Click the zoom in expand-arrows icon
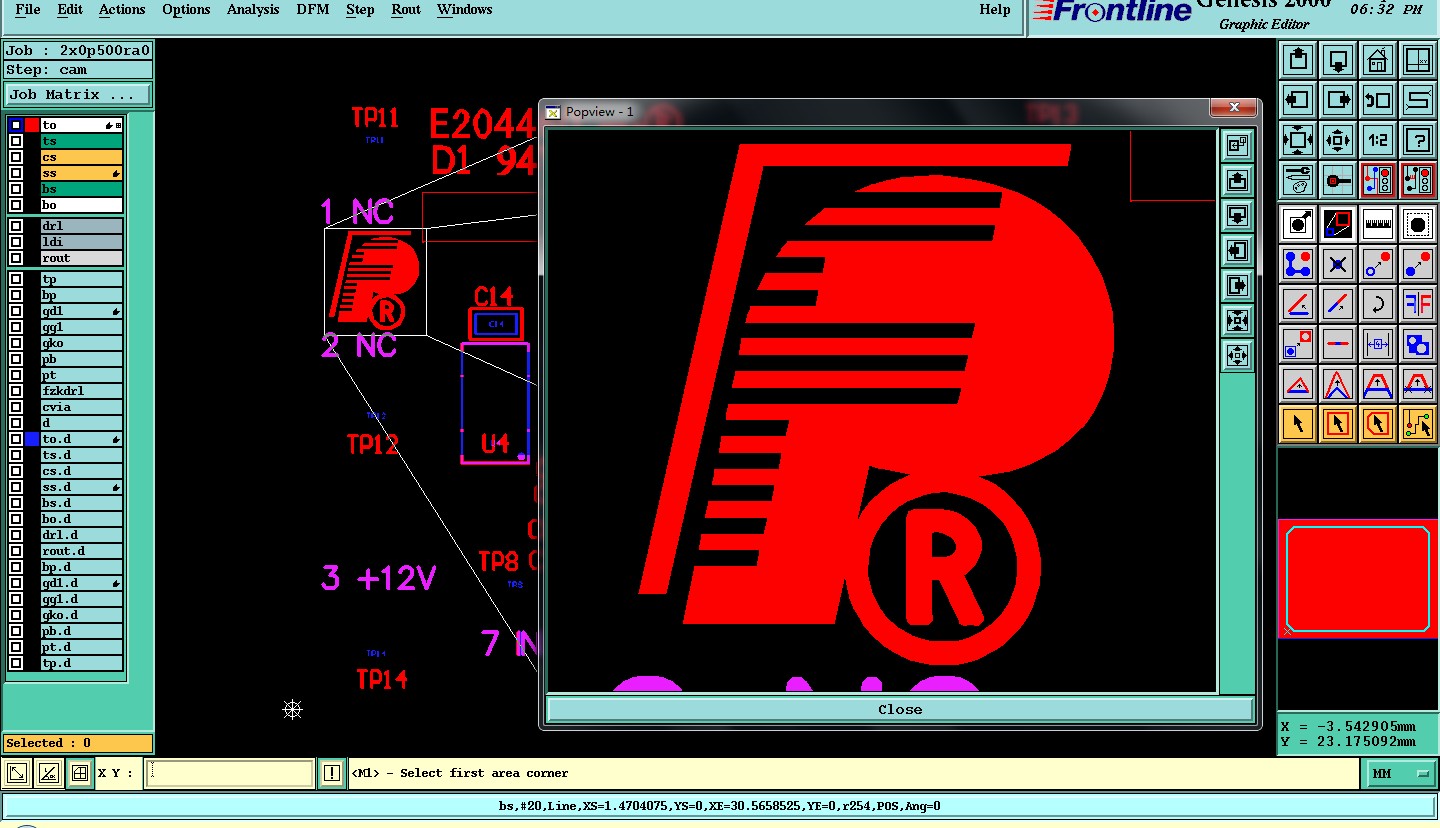This screenshot has height=828, width=1440. [x=1298, y=140]
